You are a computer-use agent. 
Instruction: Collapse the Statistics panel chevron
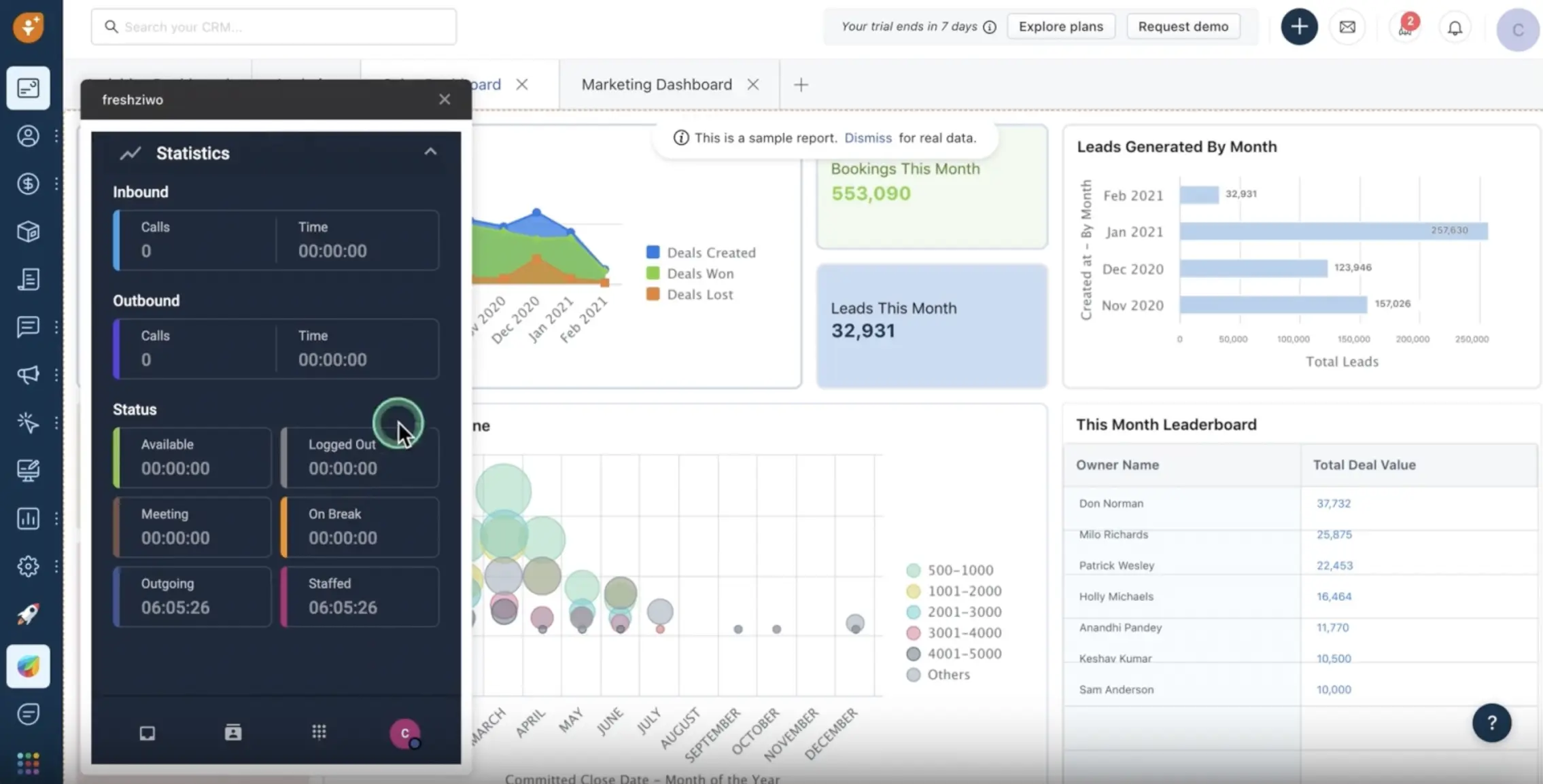[430, 152]
